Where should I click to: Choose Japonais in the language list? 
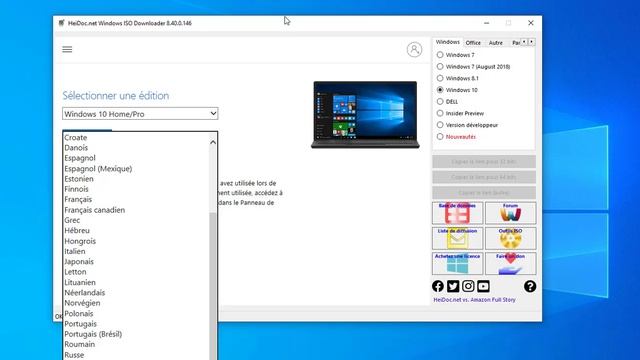pos(136,262)
